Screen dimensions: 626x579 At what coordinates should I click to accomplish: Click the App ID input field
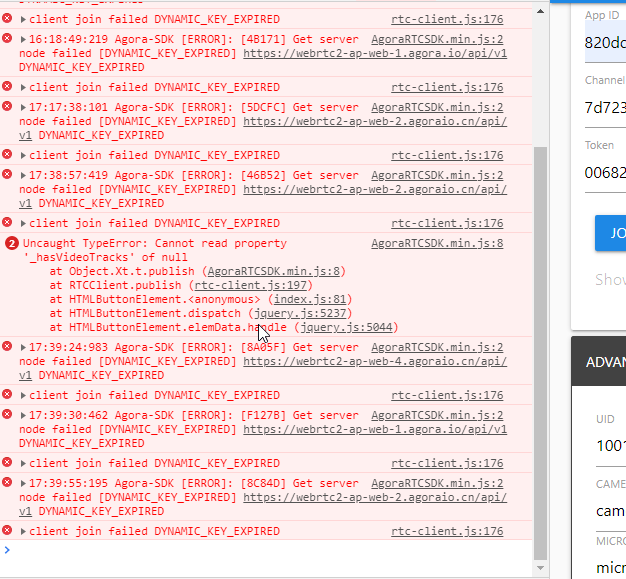click(x=605, y=42)
